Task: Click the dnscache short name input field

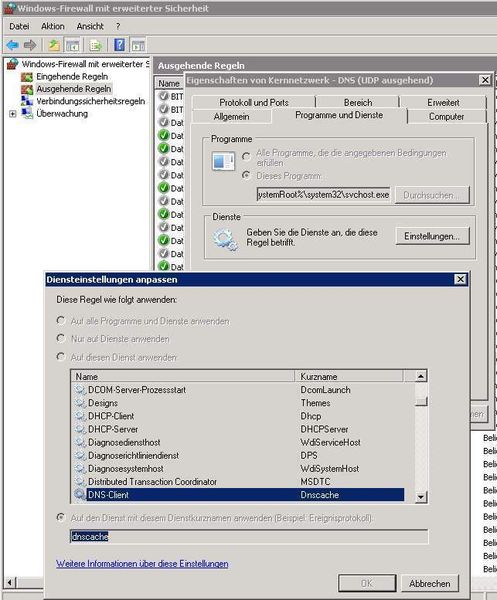Action: click(x=249, y=536)
